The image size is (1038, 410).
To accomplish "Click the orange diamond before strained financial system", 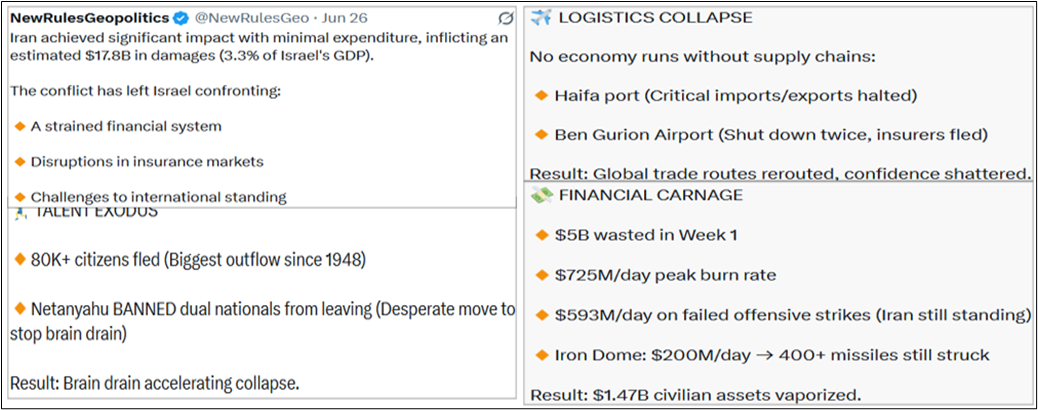I will 20,126.
